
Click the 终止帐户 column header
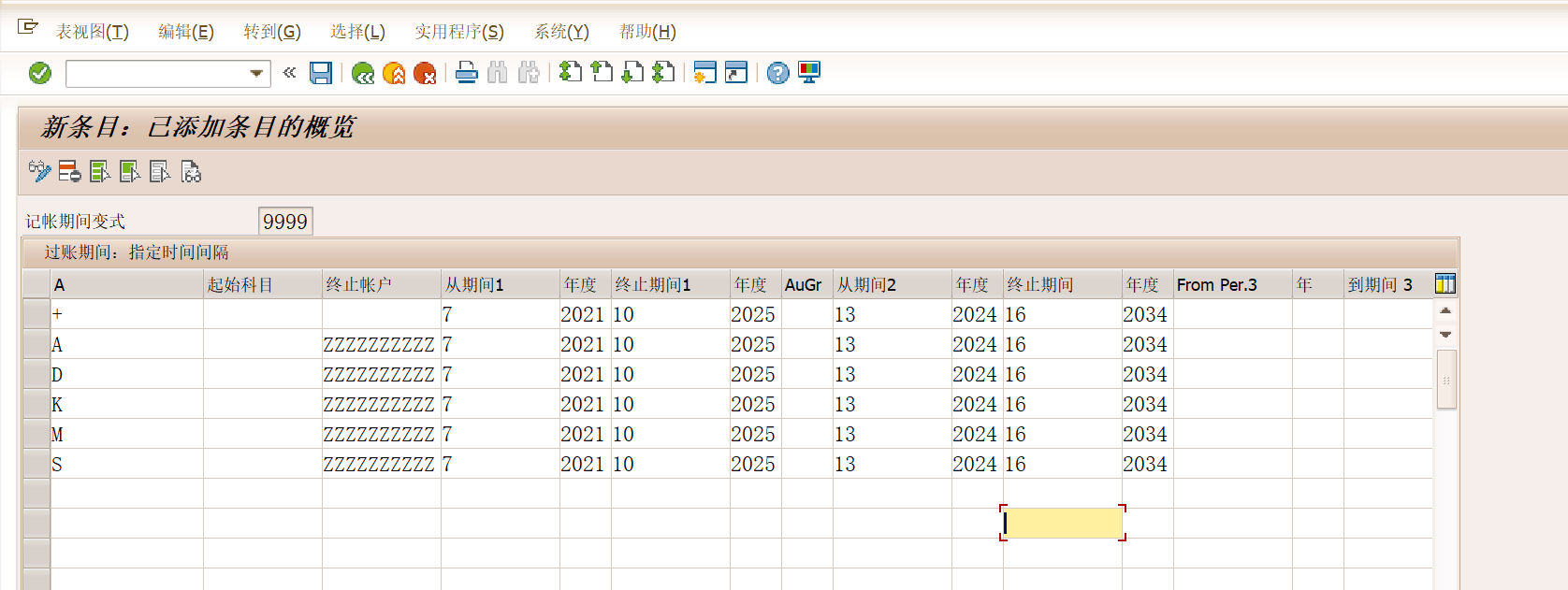381,284
